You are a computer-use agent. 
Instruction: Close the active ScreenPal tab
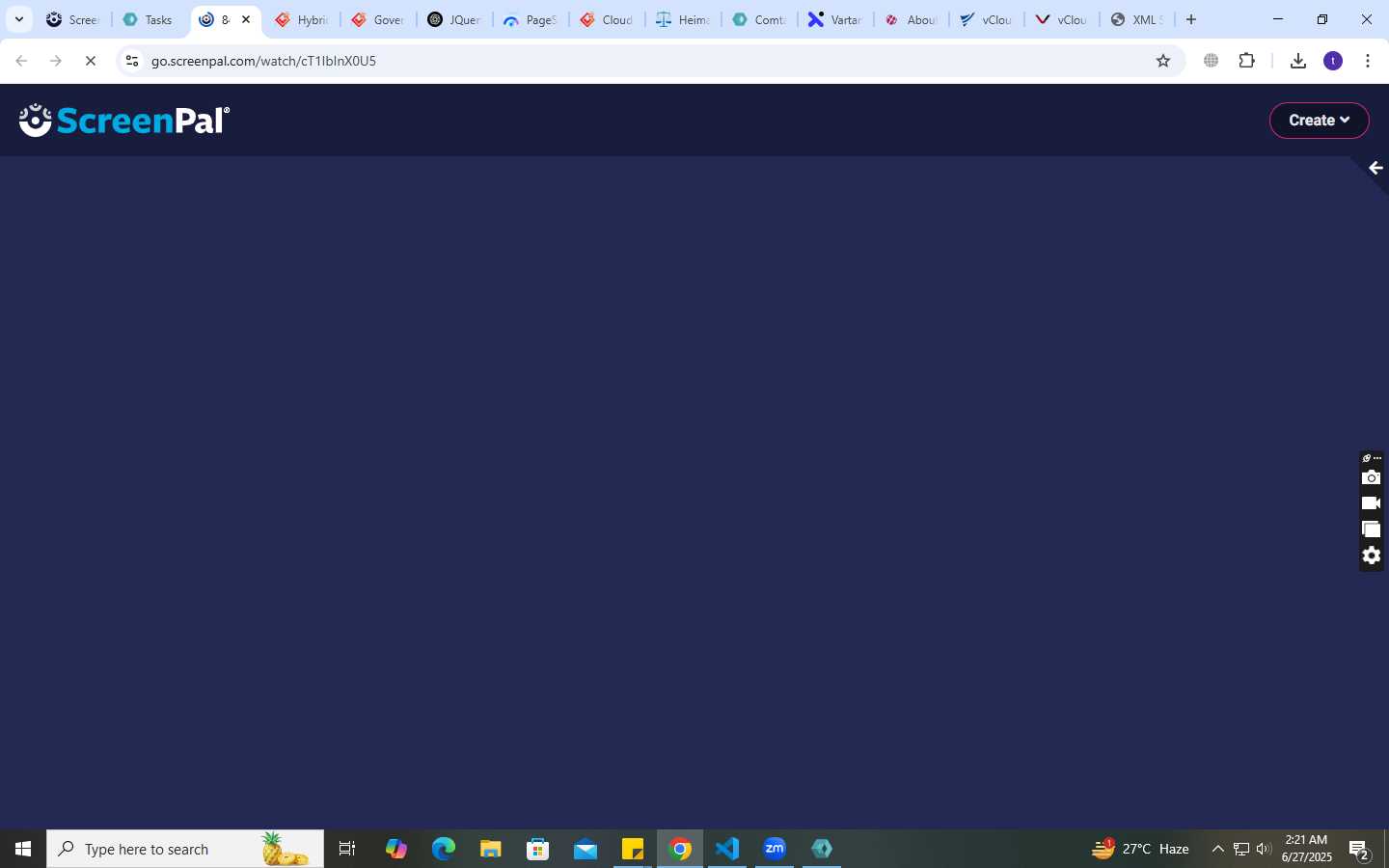(x=246, y=19)
